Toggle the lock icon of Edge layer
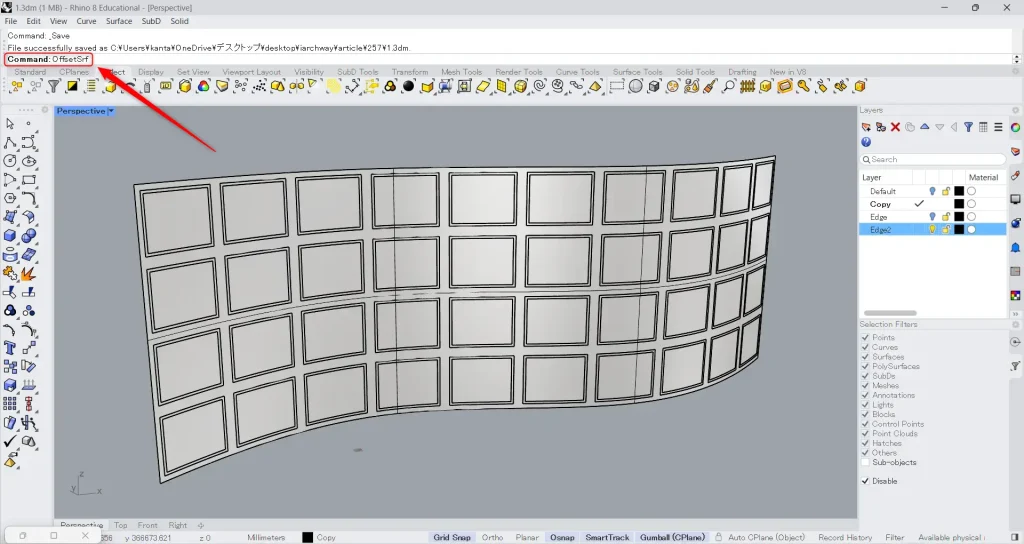Screen dimensions: 1024x544 coord(946,217)
